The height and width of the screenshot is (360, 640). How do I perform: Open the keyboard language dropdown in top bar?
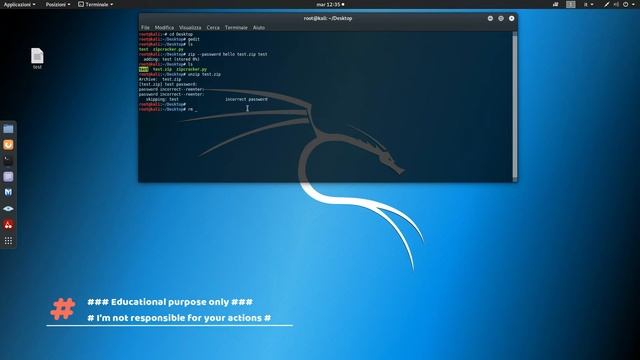click(x=588, y=4)
